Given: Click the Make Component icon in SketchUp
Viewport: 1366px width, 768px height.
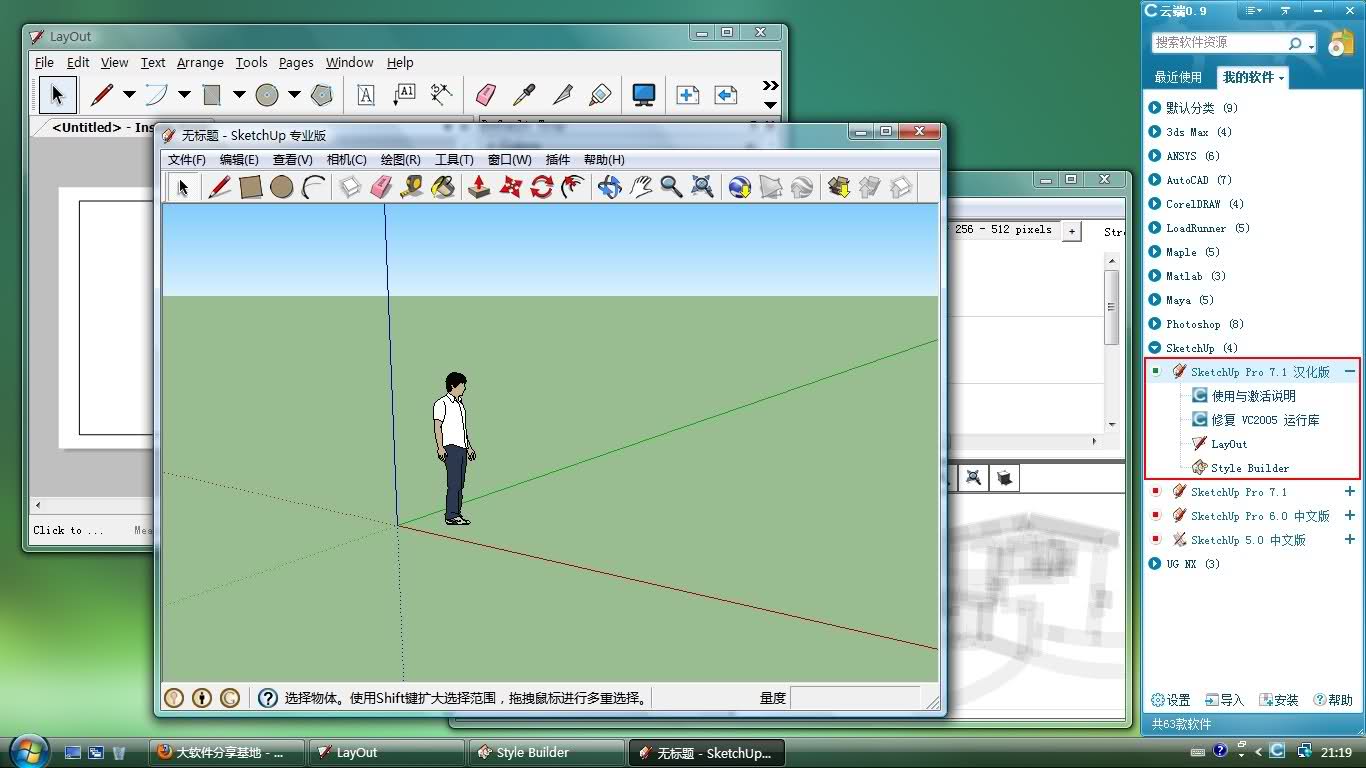Looking at the screenshot, I should pyautogui.click(x=350, y=187).
